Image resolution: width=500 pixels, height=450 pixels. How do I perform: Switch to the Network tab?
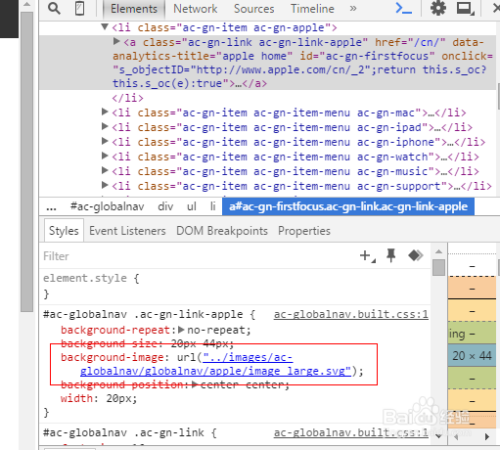click(x=195, y=9)
